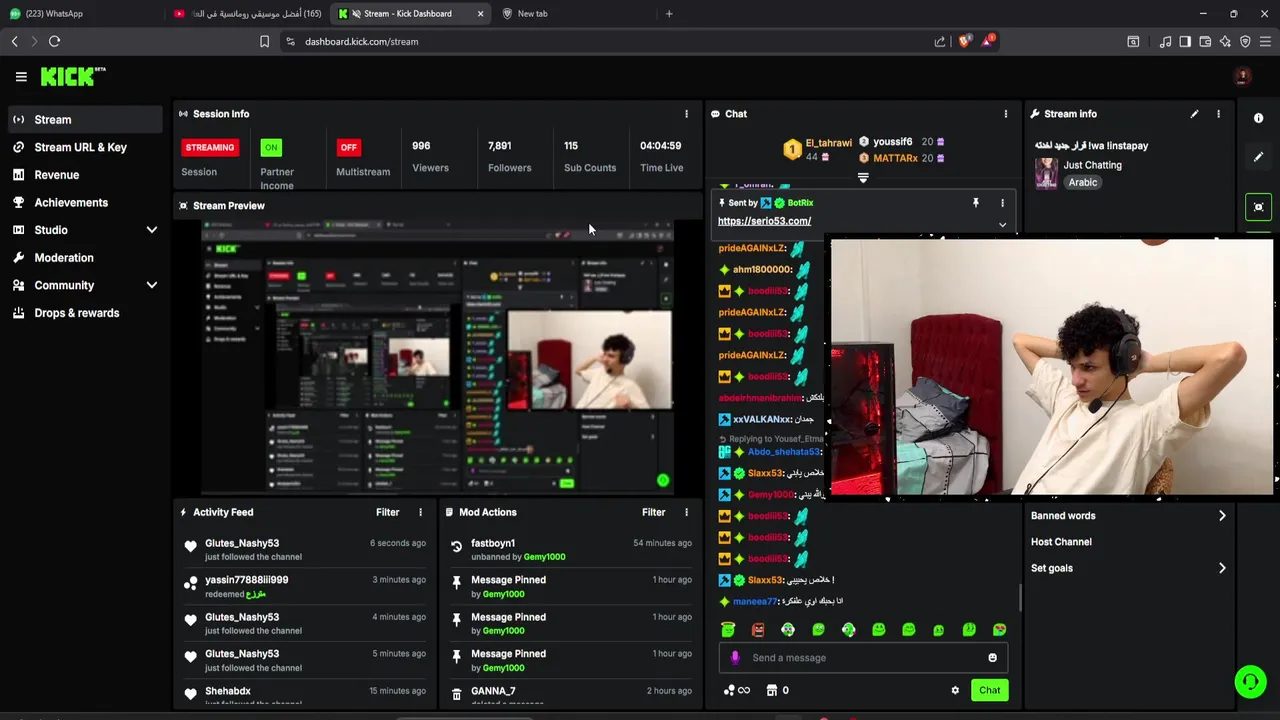The height and width of the screenshot is (720, 1280).
Task: Open the serio53.com pinned link
Action: click(764, 221)
